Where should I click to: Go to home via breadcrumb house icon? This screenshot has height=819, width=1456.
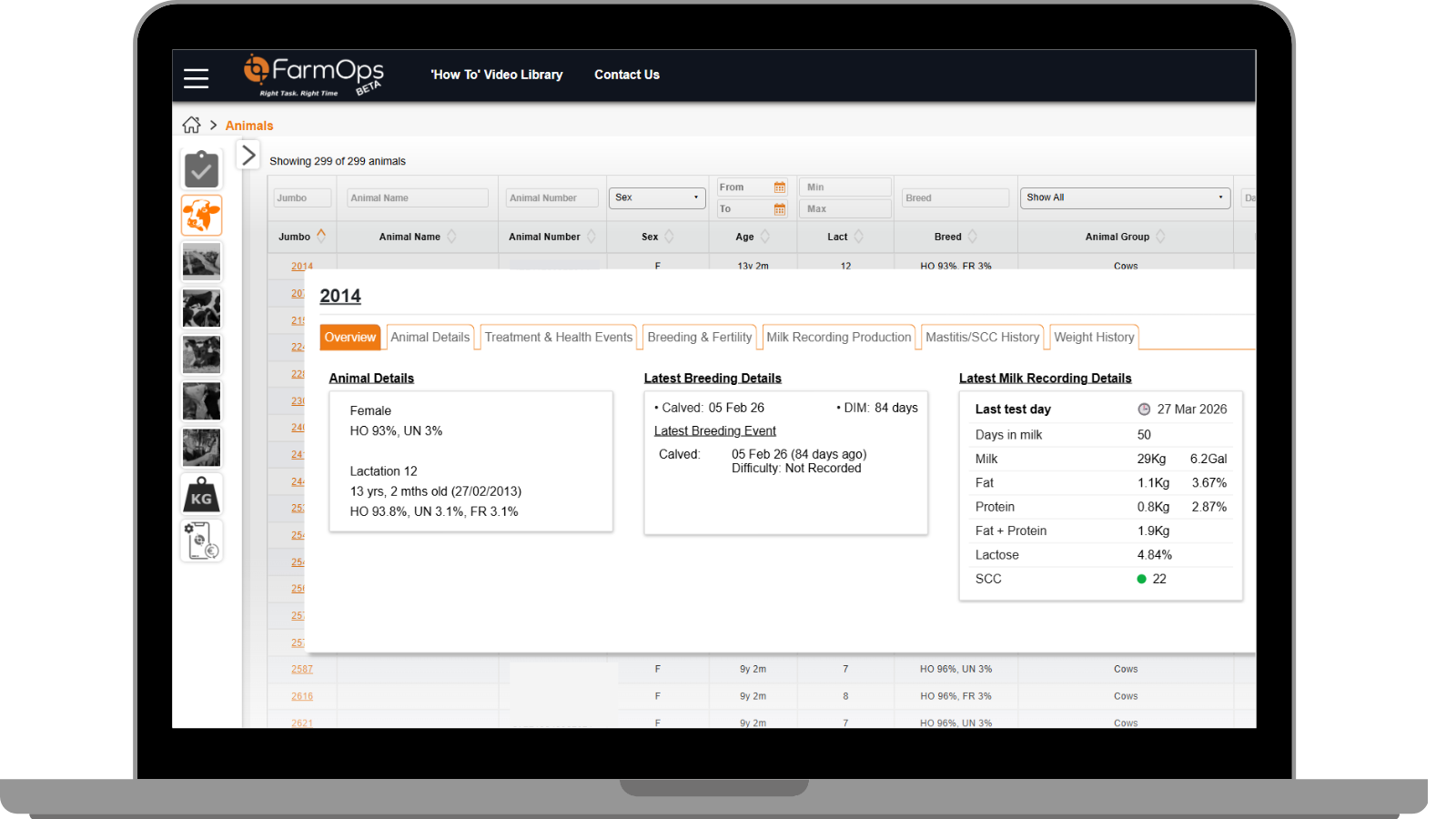[x=191, y=125]
